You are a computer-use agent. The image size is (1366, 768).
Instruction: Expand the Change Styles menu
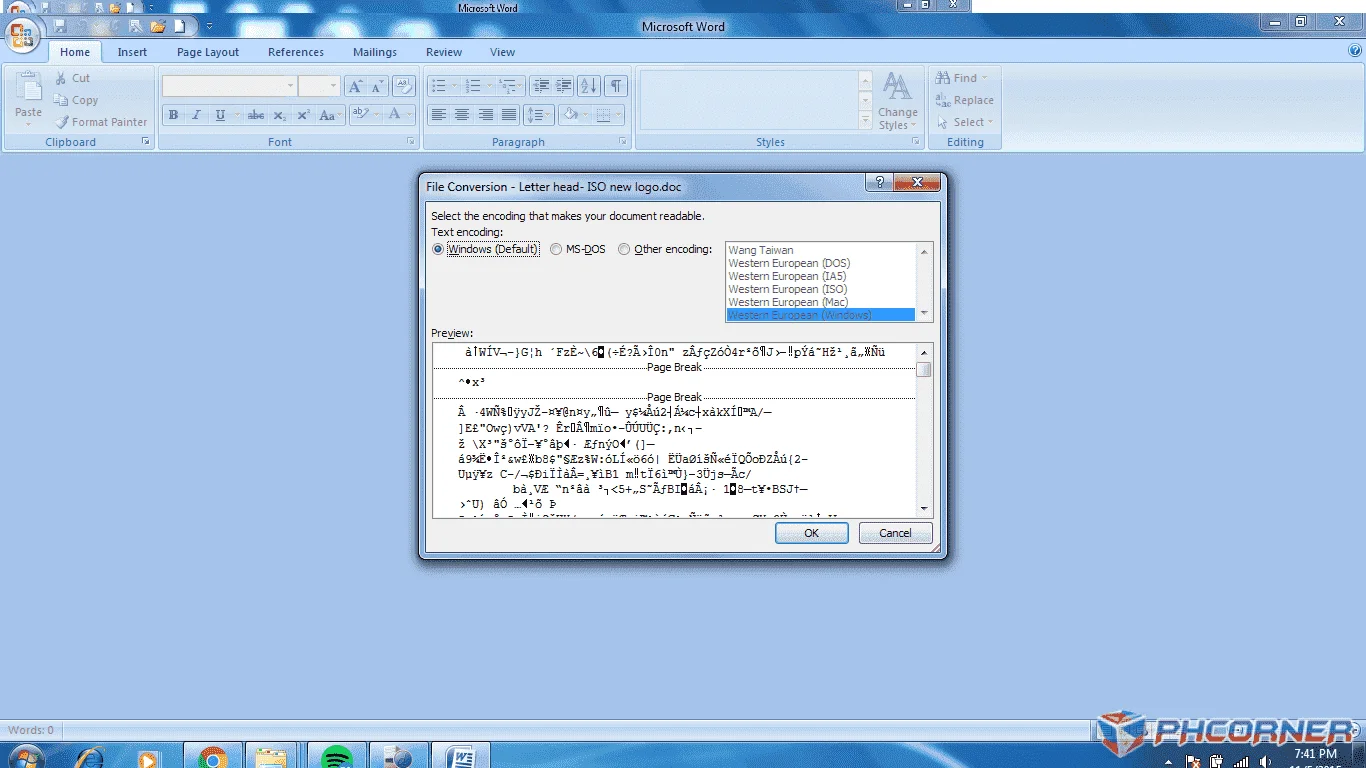pyautogui.click(x=897, y=100)
